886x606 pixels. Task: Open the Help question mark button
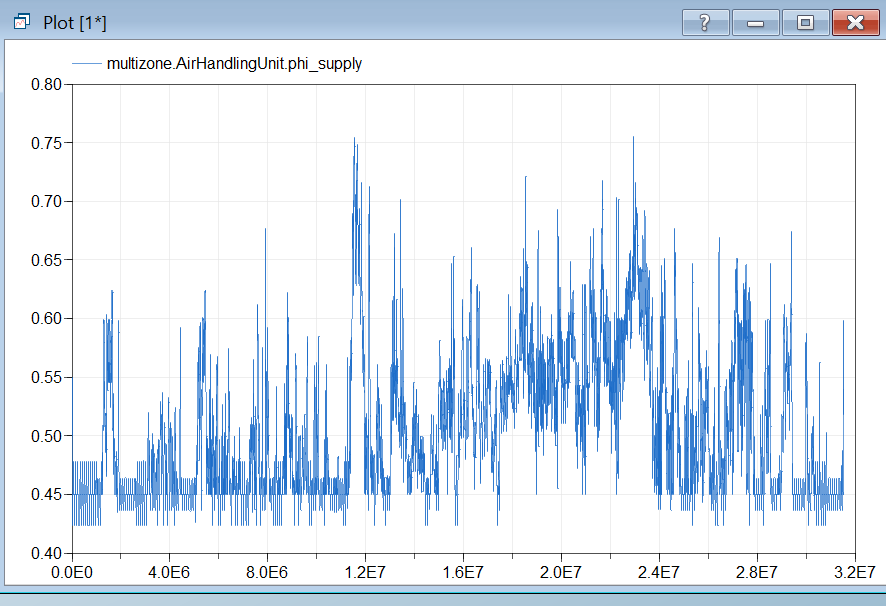(x=705, y=22)
